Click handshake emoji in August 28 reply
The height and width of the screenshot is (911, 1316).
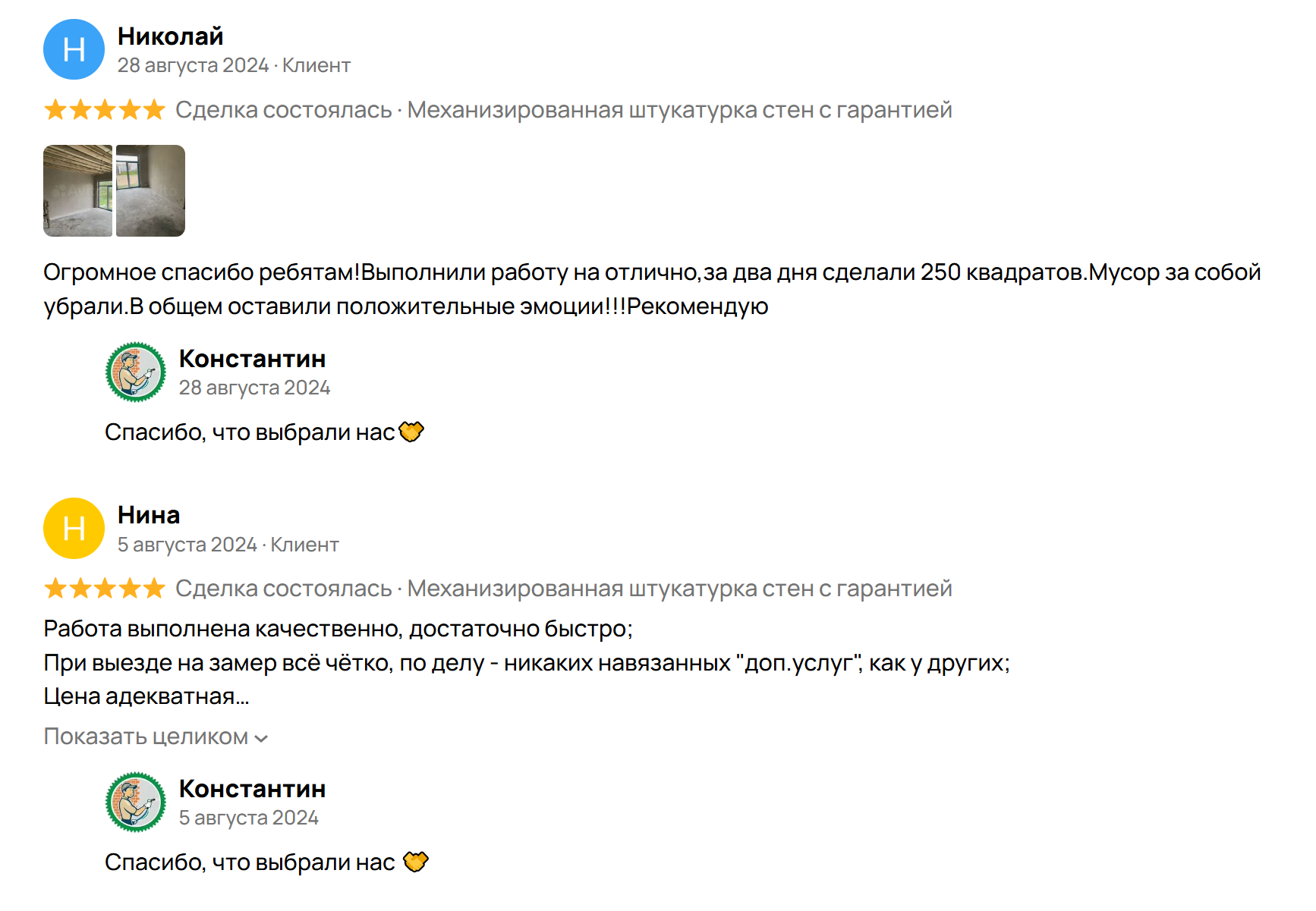click(x=411, y=432)
